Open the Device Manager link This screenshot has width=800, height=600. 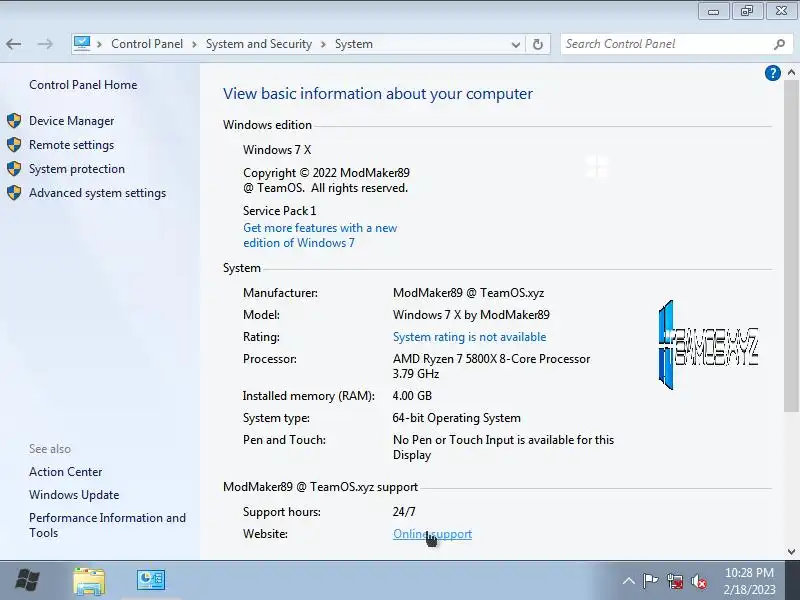[71, 121]
